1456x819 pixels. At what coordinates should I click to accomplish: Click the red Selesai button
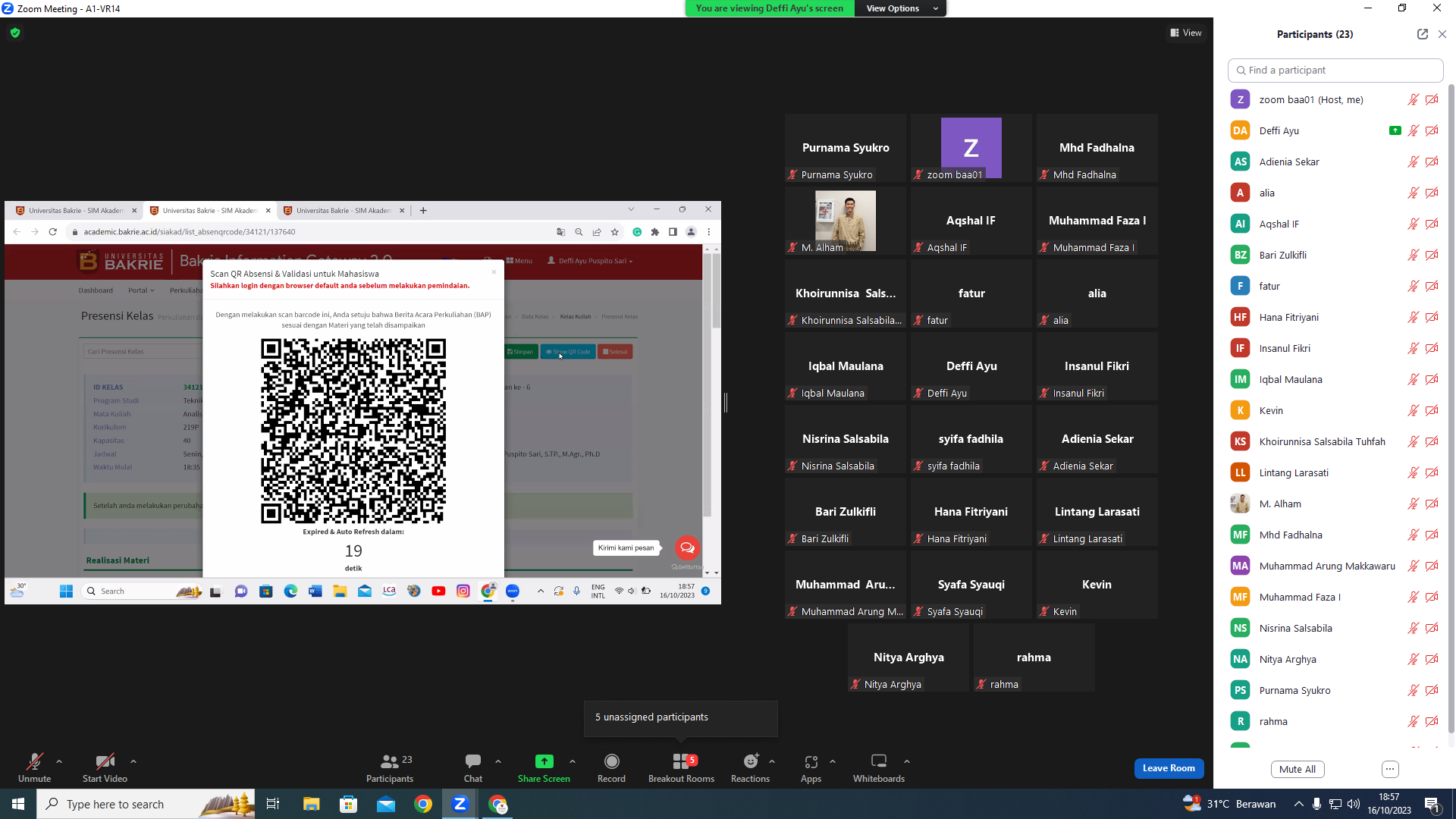tap(615, 352)
